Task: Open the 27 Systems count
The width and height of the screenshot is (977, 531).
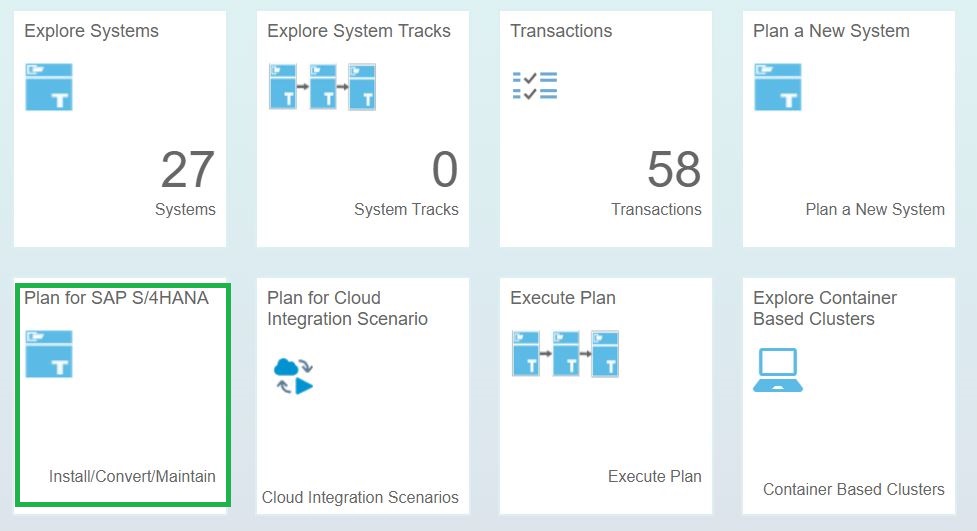Action: click(x=188, y=170)
